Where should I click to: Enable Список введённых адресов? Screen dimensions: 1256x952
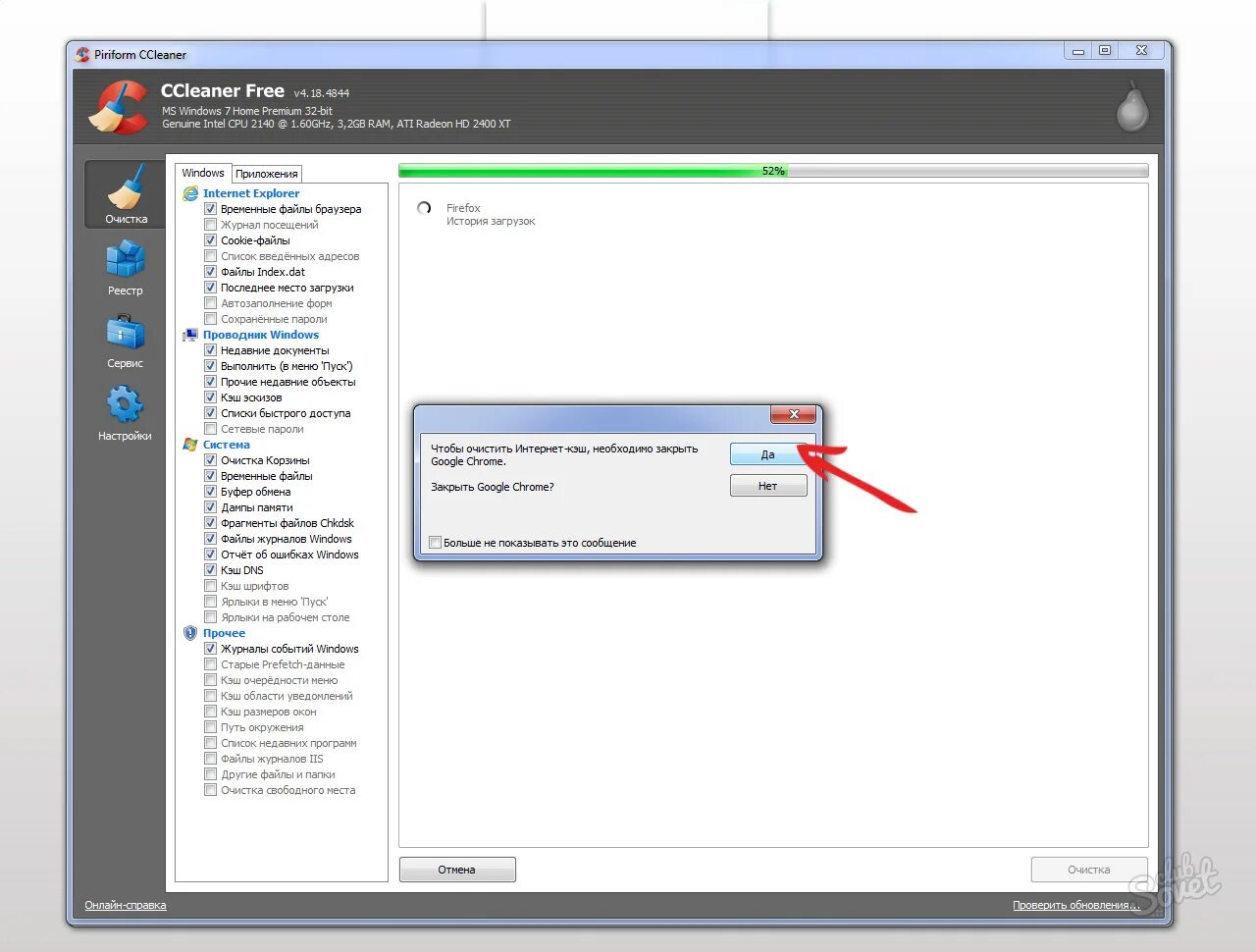210,256
